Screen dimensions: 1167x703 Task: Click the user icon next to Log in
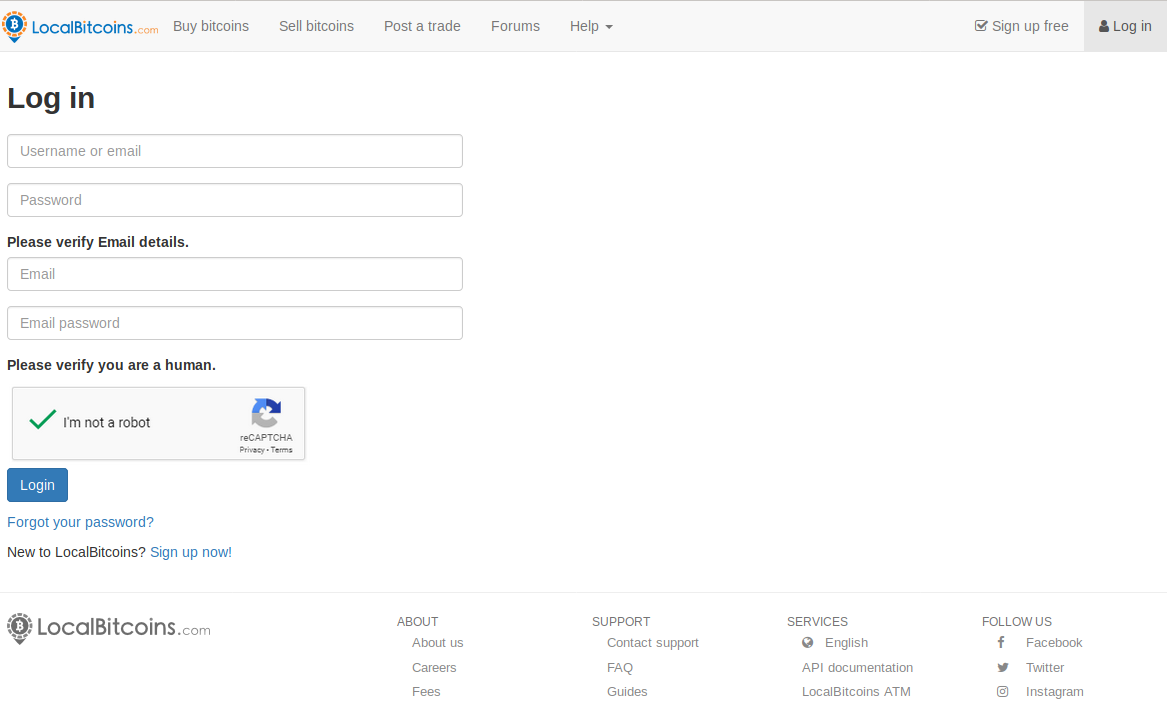[1104, 27]
